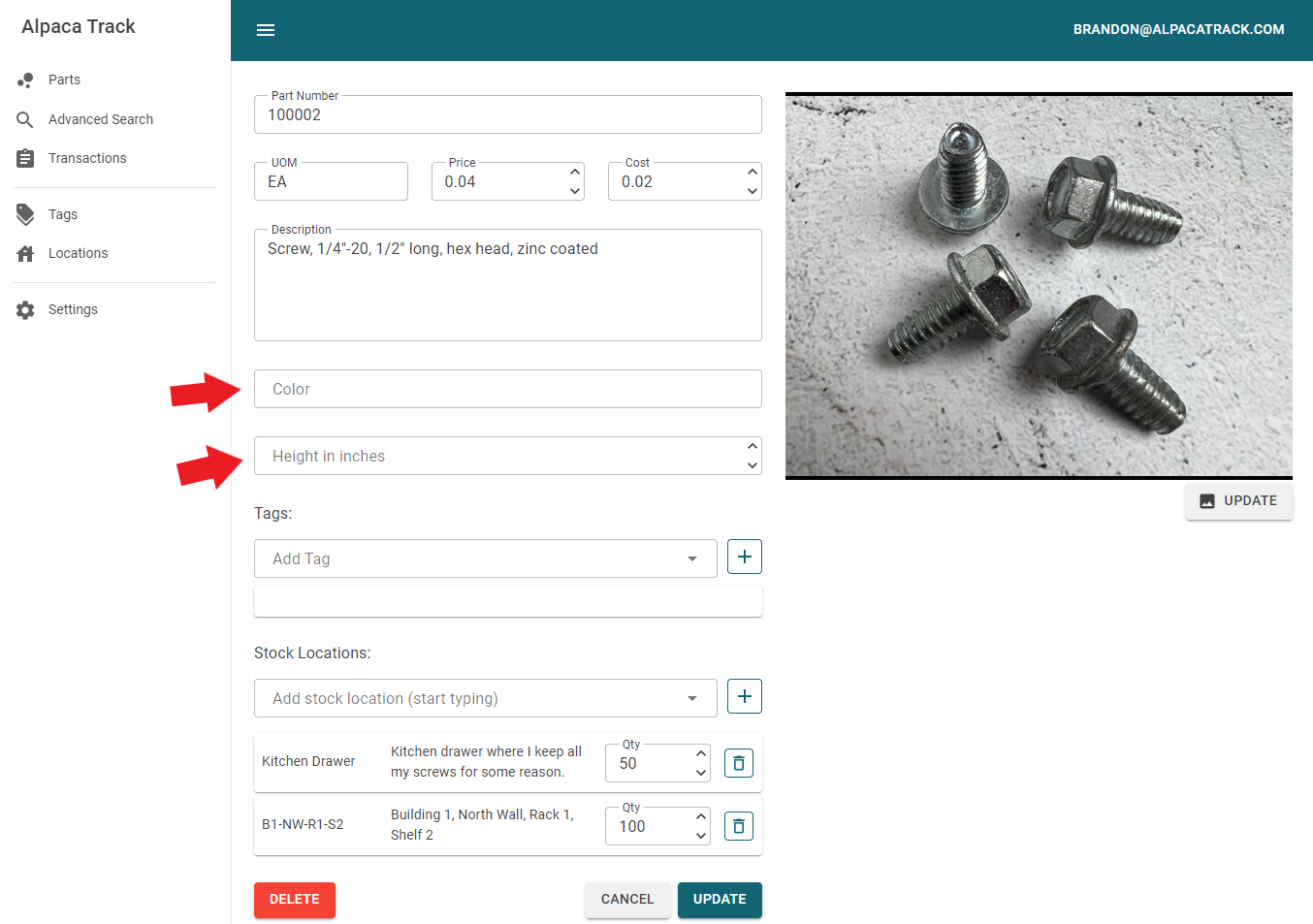1313x924 pixels.
Task: Click the Advanced Search magnifier icon
Action: click(x=25, y=119)
